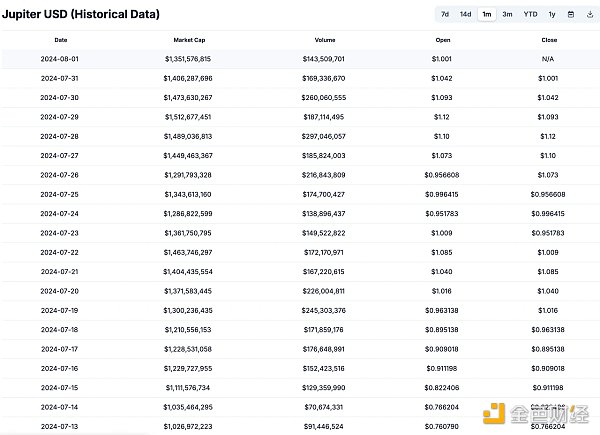The height and width of the screenshot is (435, 600).
Task: Click the Volume column header
Action: (x=324, y=40)
